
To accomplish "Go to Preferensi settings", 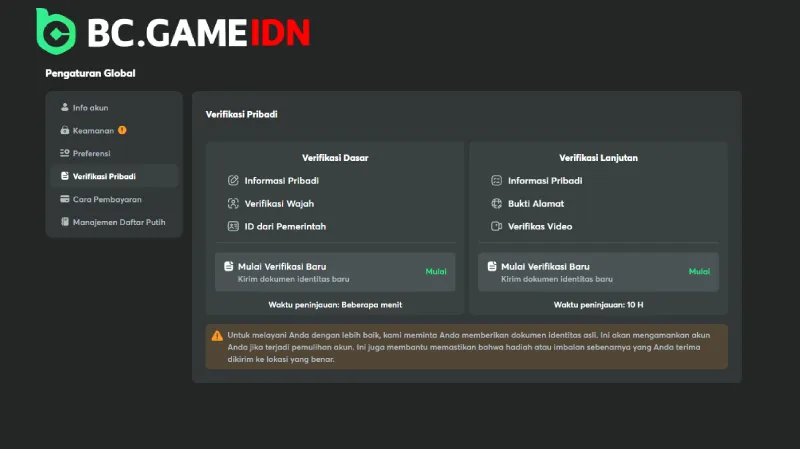I will tap(114, 154).
